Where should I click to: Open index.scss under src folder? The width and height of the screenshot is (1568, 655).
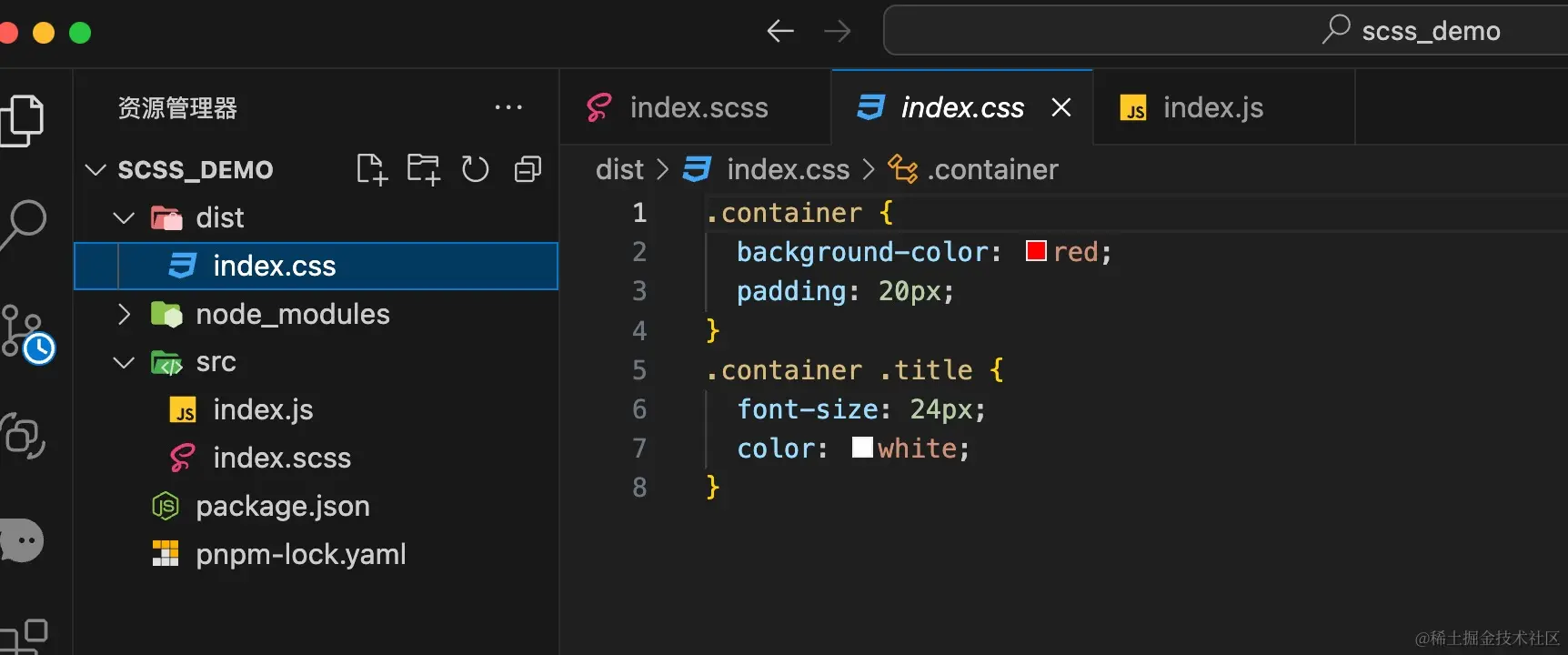pos(316,458)
